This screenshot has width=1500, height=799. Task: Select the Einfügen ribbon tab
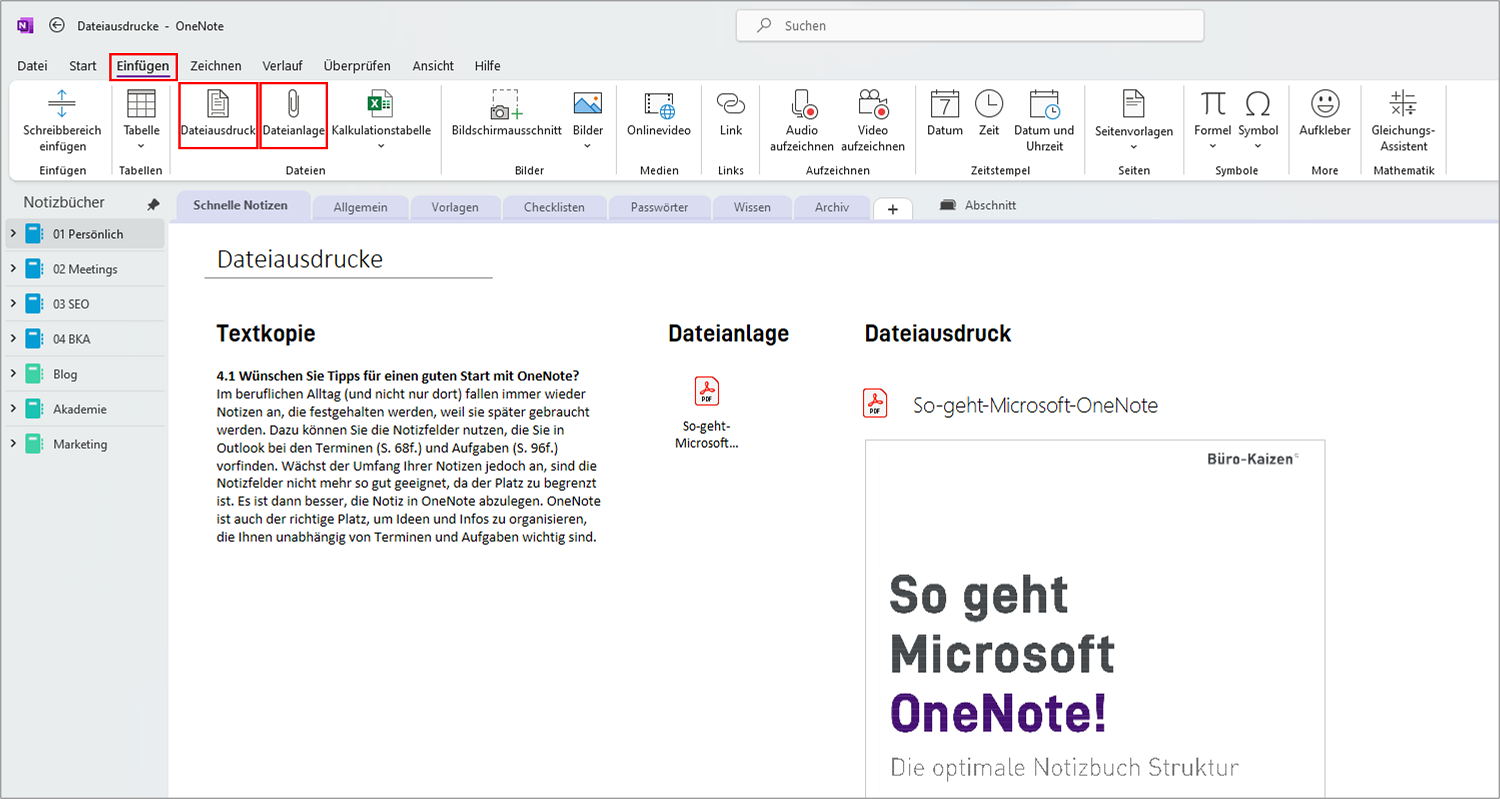143,66
